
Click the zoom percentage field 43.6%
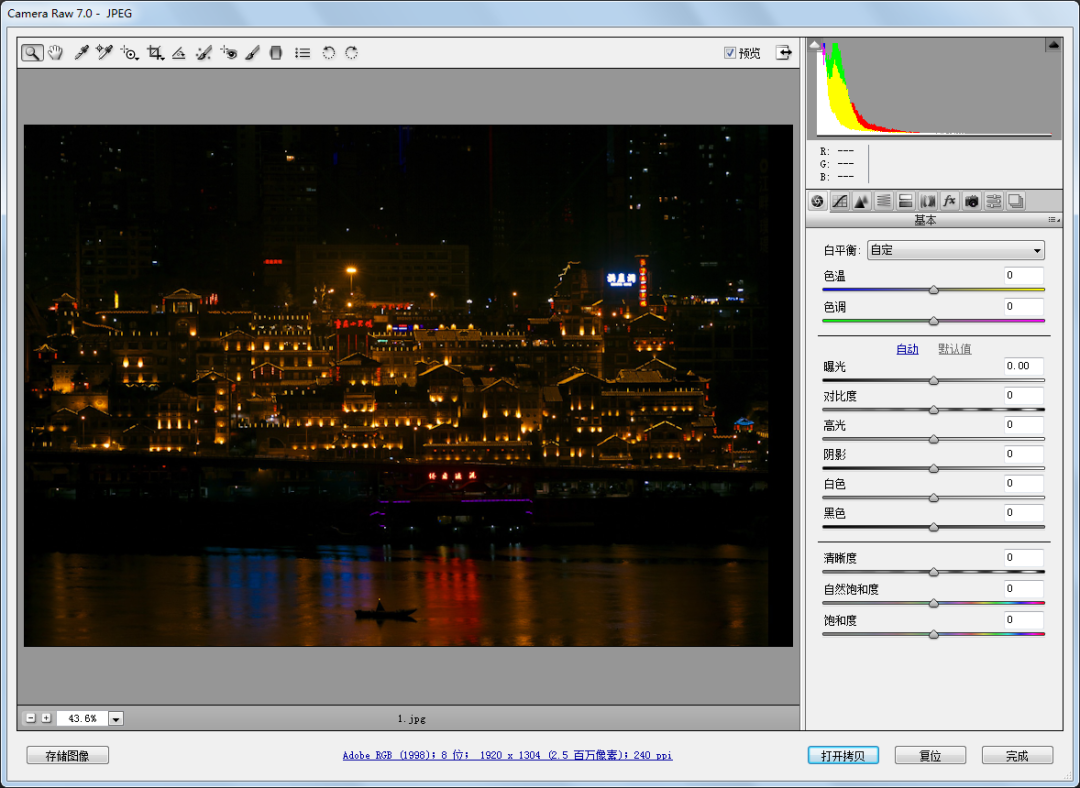click(x=82, y=718)
